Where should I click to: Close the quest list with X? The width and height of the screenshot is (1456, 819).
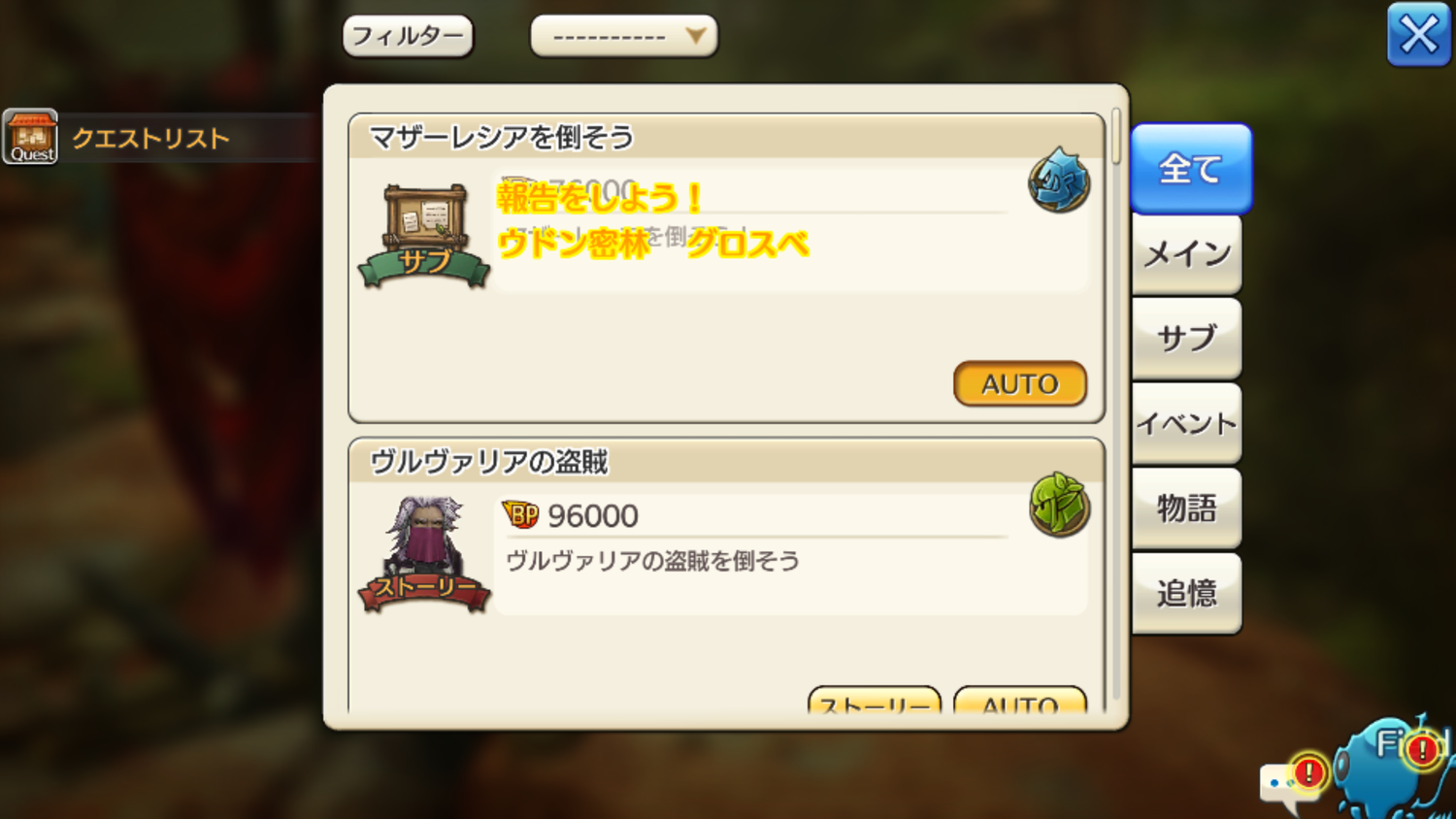pyautogui.click(x=1418, y=35)
